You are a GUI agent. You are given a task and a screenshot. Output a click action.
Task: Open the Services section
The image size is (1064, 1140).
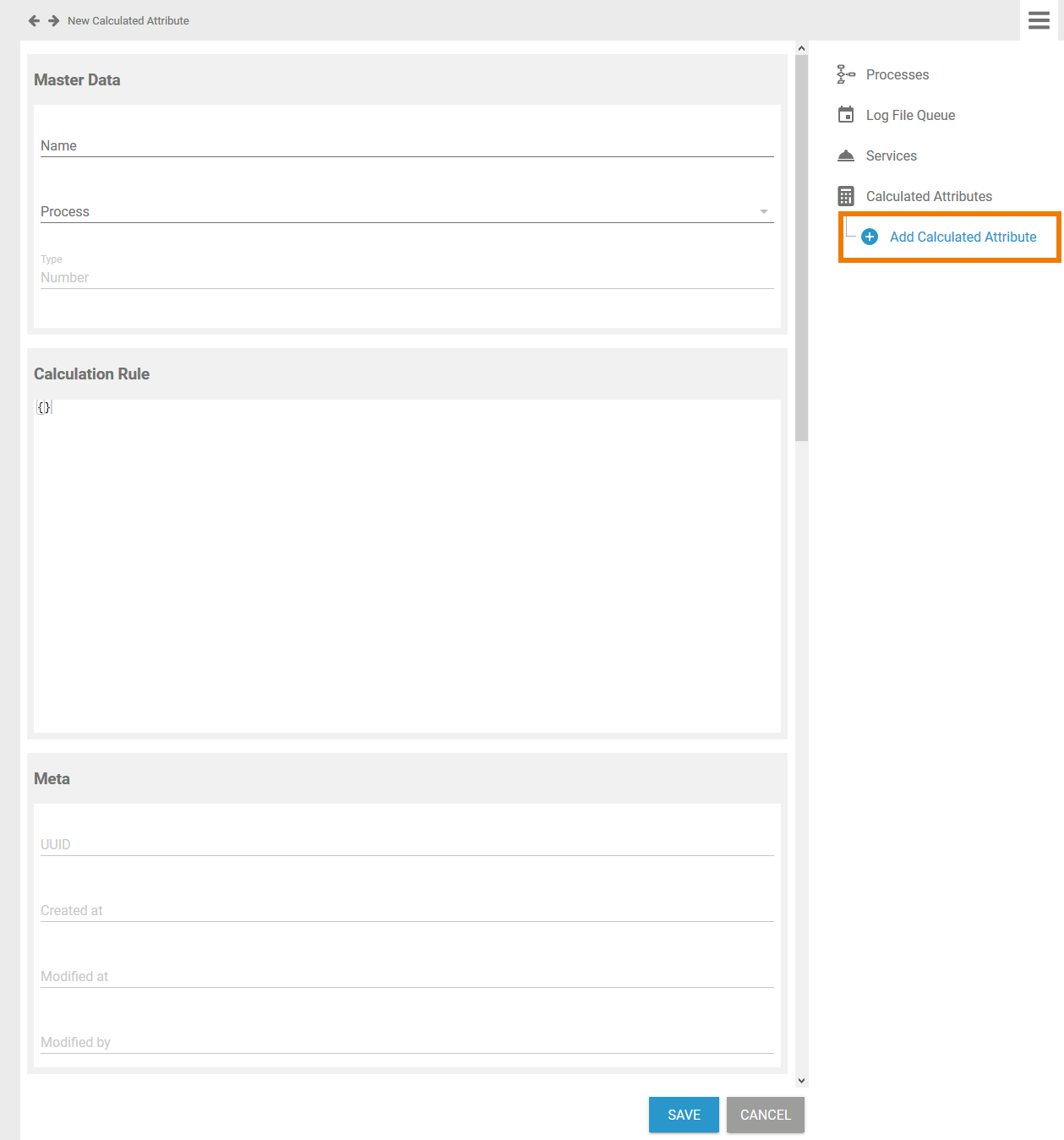tap(891, 155)
